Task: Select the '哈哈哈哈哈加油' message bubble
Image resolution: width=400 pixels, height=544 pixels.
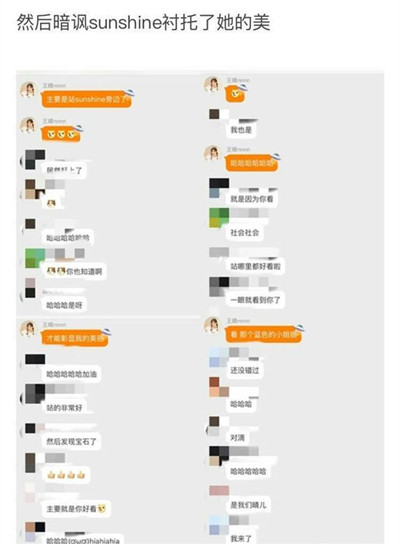Action: [x=71, y=374]
